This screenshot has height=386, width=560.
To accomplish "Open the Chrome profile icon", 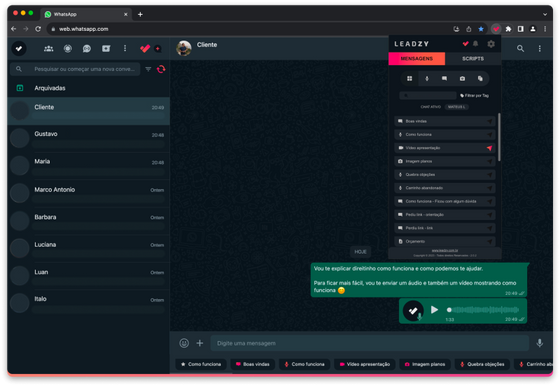I will tap(533, 29).
